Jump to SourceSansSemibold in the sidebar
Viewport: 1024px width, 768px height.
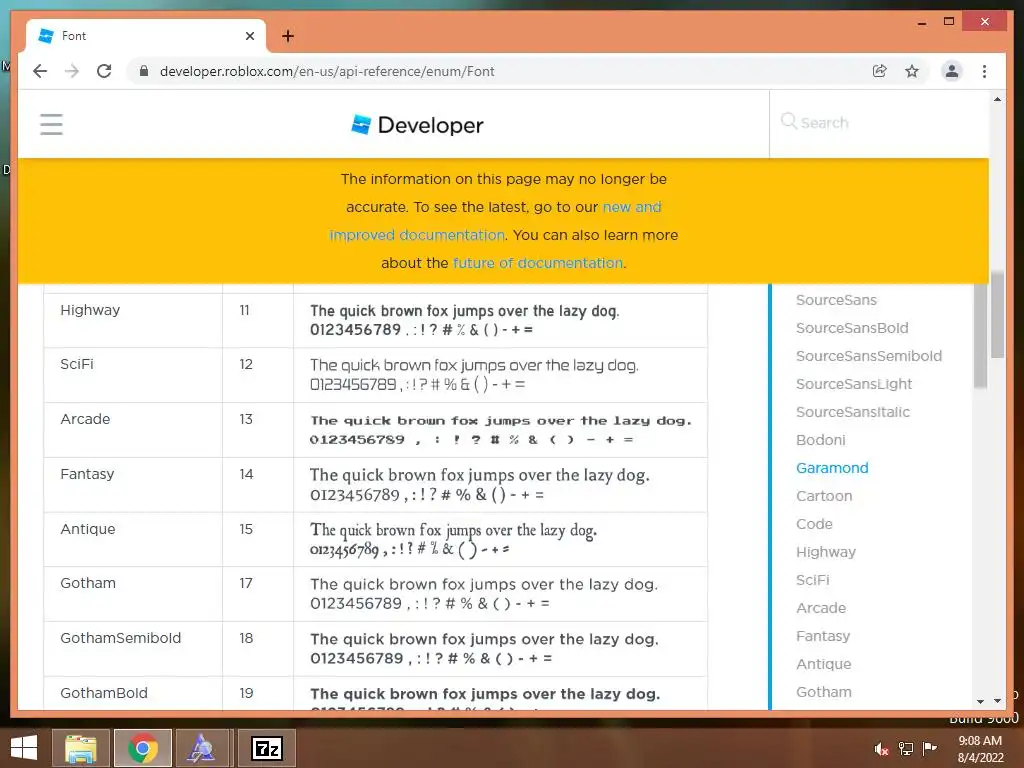point(869,356)
